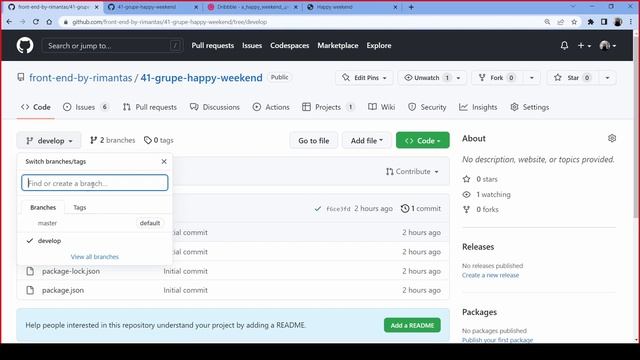Open package-lock.json file
This screenshot has width=640, height=360.
coord(71,271)
